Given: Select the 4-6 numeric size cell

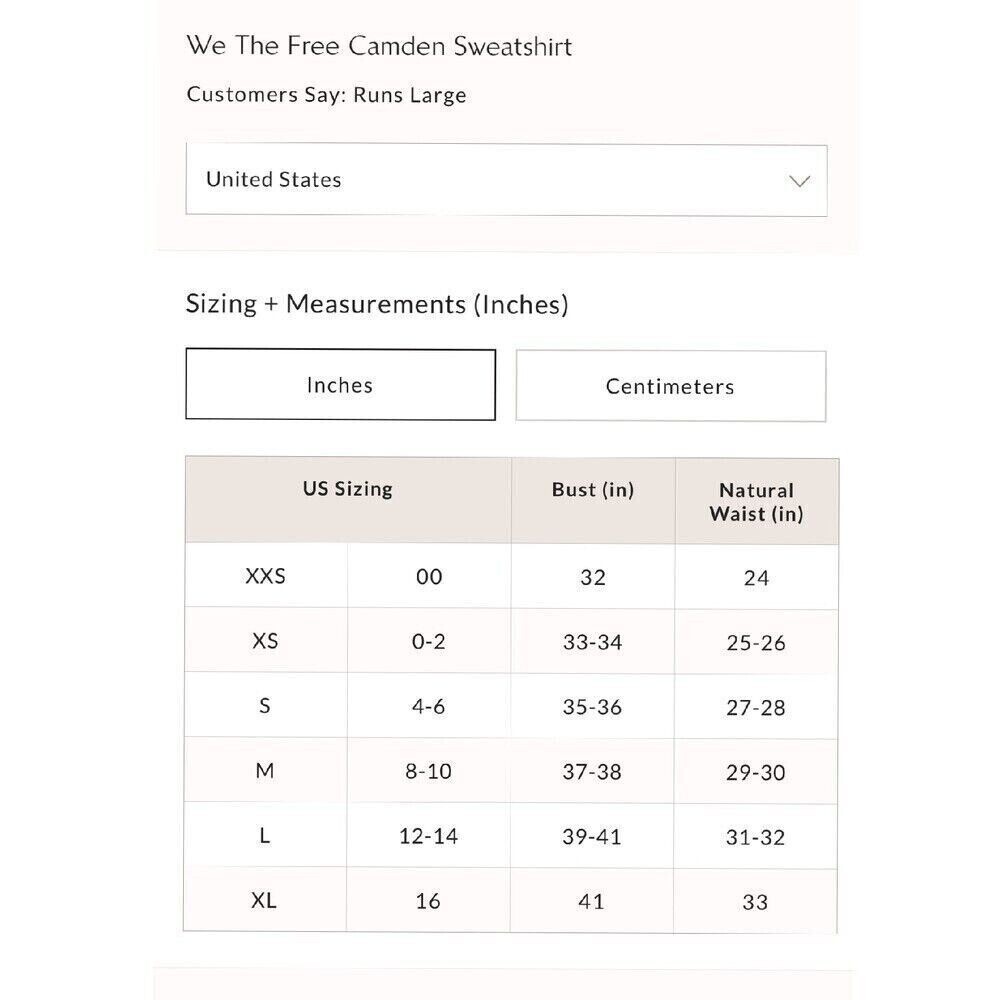Looking at the screenshot, I should point(428,706).
